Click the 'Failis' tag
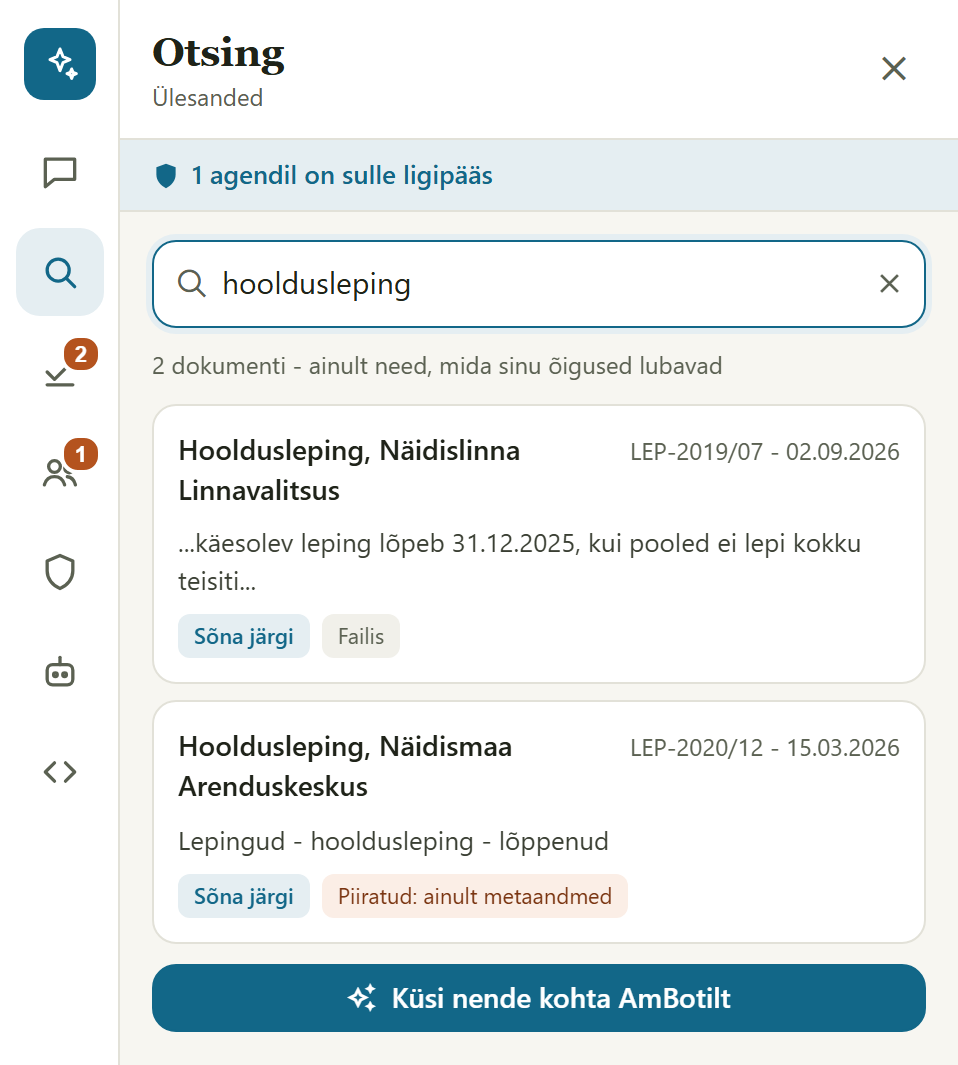The height and width of the screenshot is (1065, 958). coord(361,636)
